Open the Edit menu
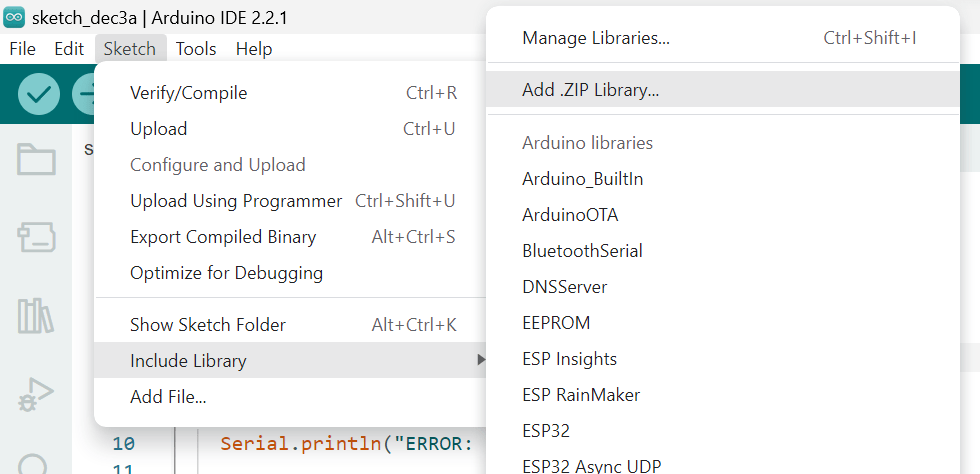 click(x=69, y=49)
